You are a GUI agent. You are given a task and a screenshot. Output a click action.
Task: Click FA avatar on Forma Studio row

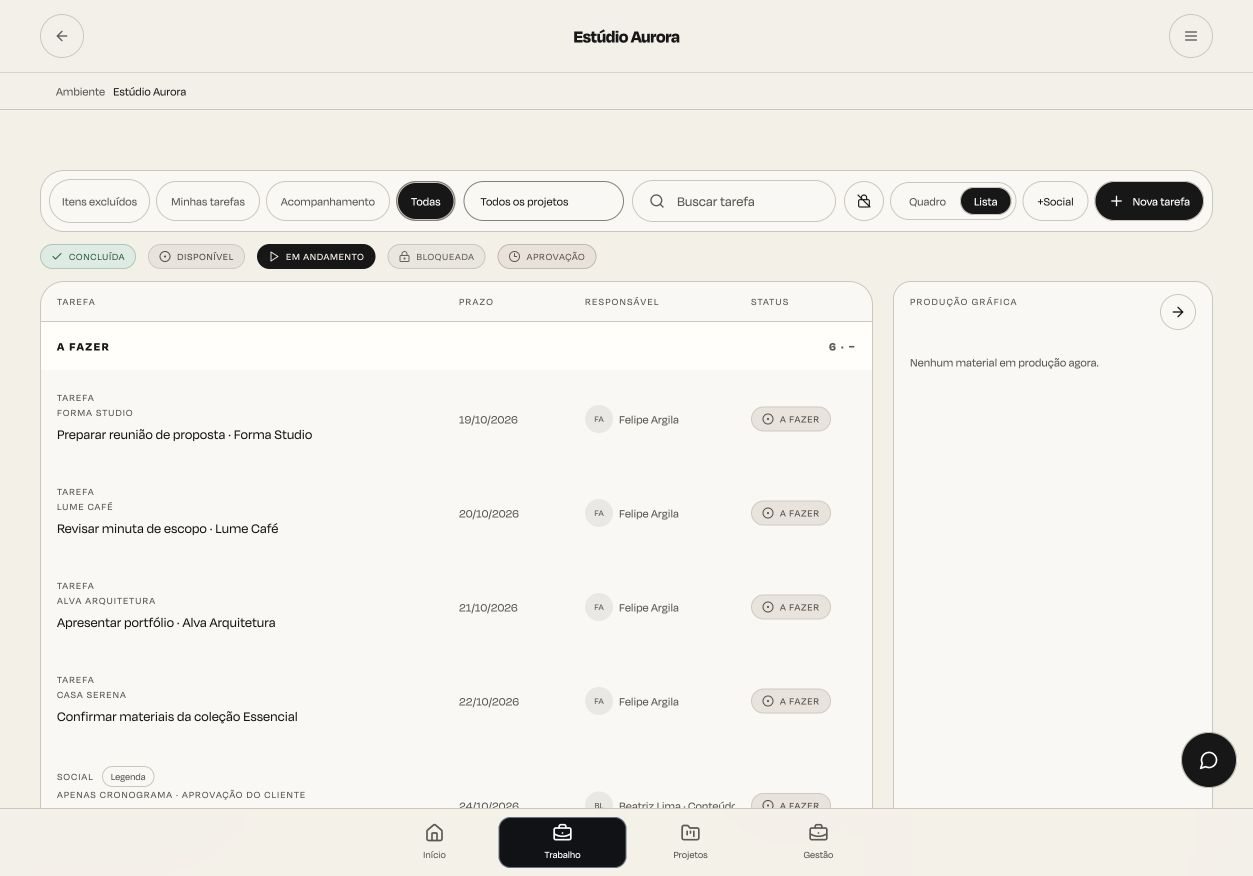pyautogui.click(x=599, y=419)
